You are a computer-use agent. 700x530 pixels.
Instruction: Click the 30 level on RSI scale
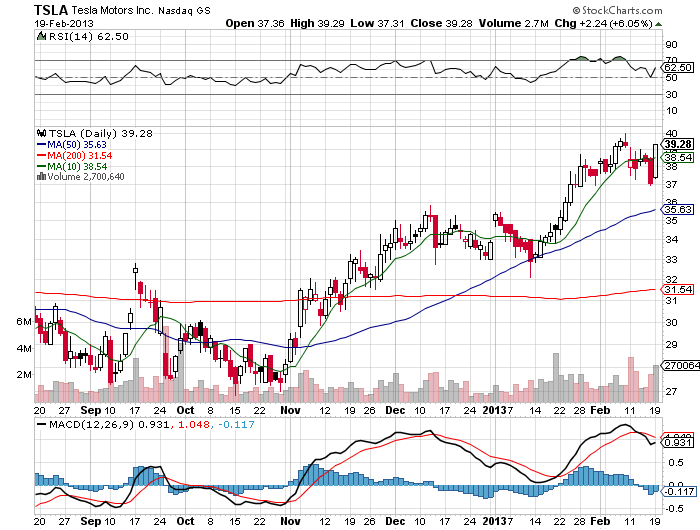tap(671, 94)
